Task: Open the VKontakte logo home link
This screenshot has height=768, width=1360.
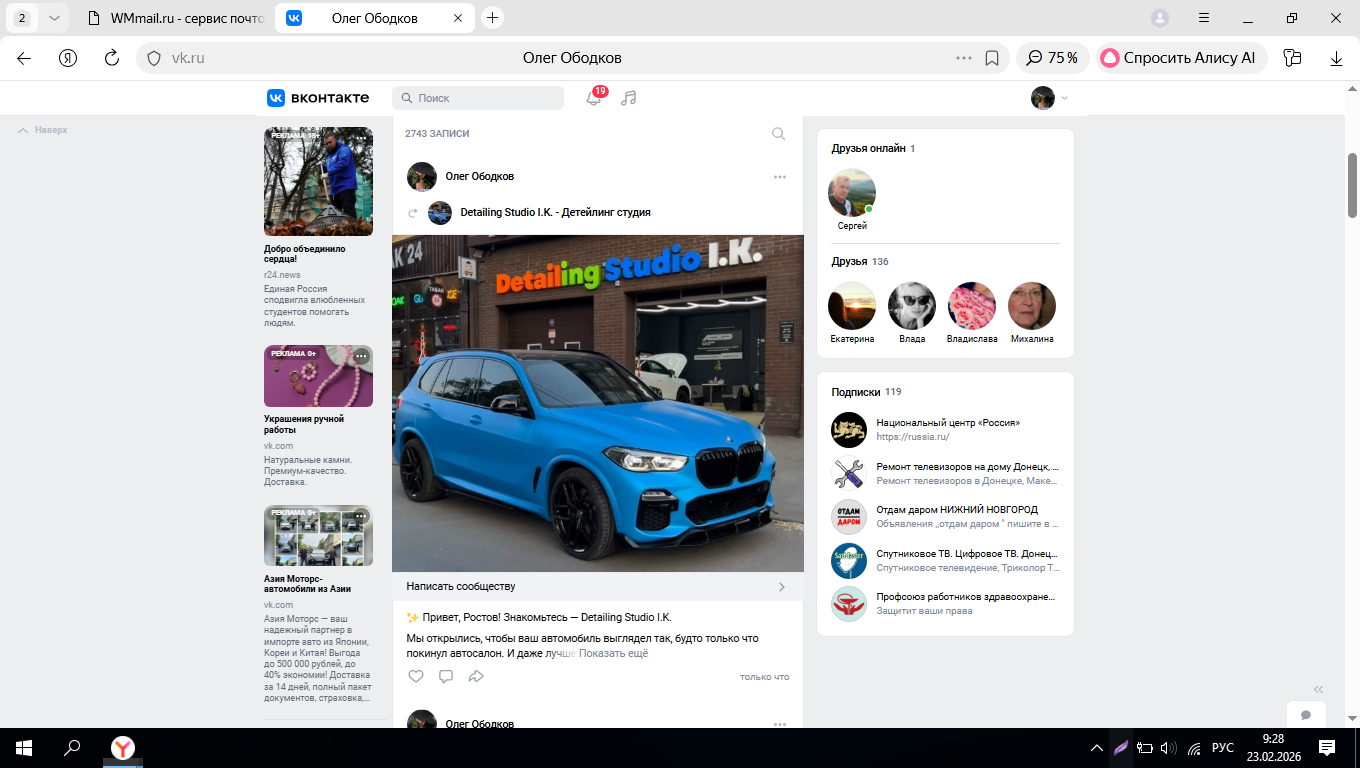Action: tap(318, 98)
